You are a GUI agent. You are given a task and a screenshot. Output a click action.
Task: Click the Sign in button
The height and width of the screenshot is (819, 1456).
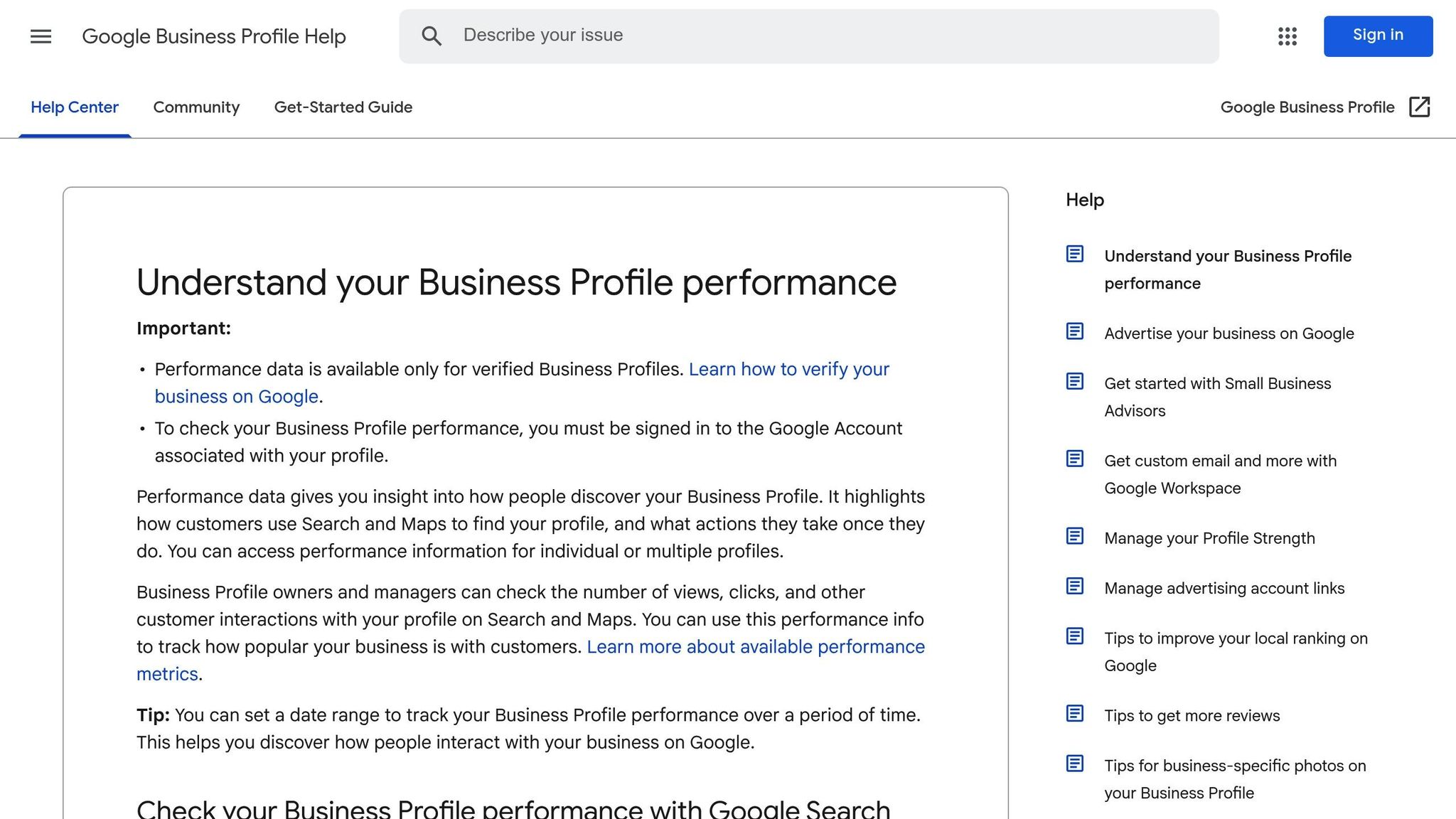click(x=1377, y=35)
